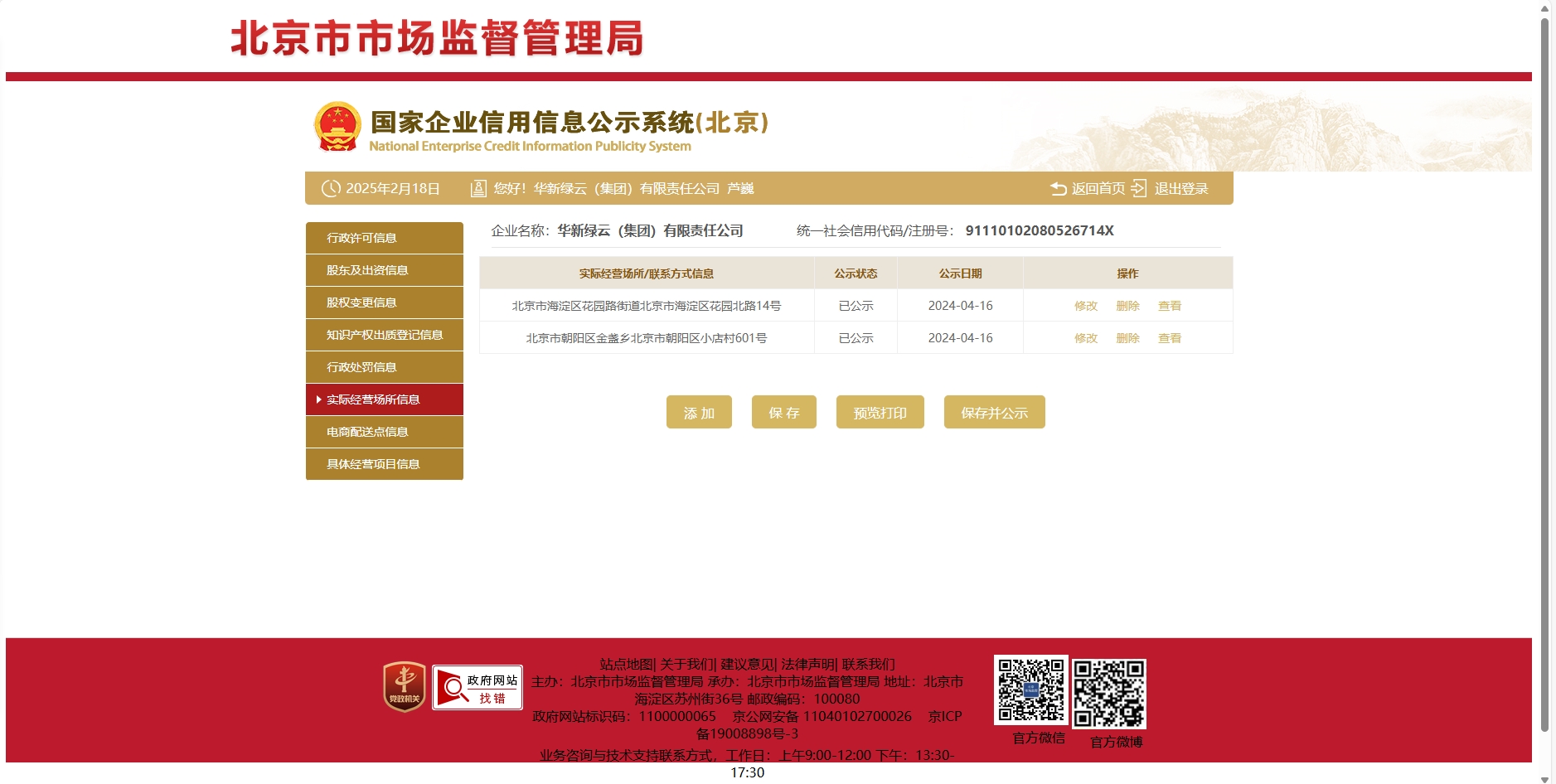Click 国家企业信用信息公示系统 system title

point(570,123)
